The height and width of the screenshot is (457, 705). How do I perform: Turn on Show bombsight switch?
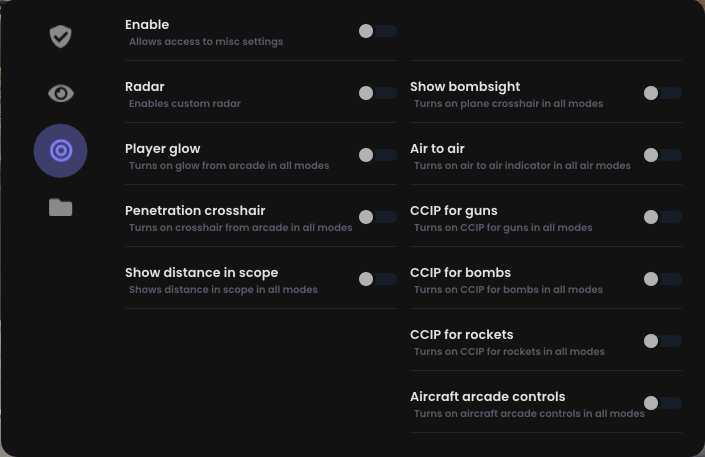coord(662,94)
